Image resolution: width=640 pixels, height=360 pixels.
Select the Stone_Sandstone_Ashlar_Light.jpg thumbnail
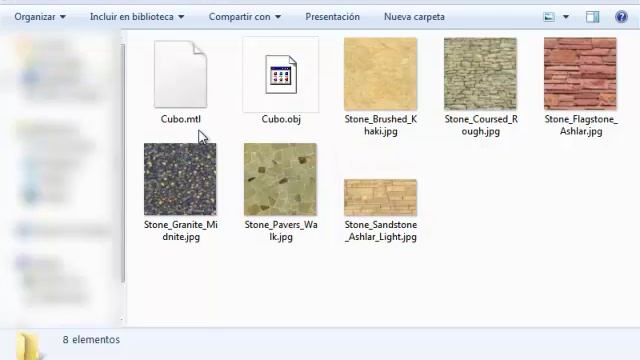click(380, 198)
